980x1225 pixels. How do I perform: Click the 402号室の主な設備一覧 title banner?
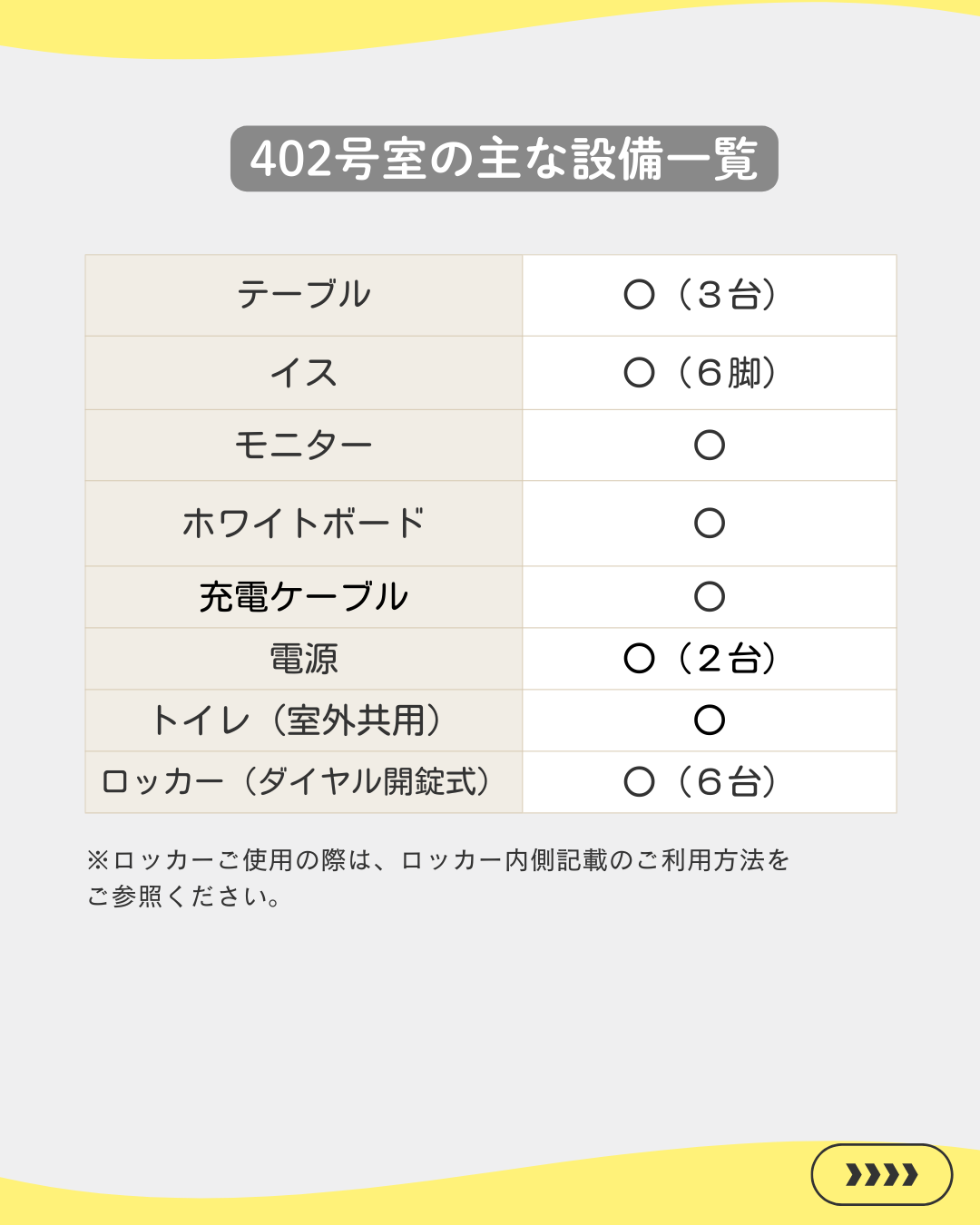pyautogui.click(x=504, y=159)
